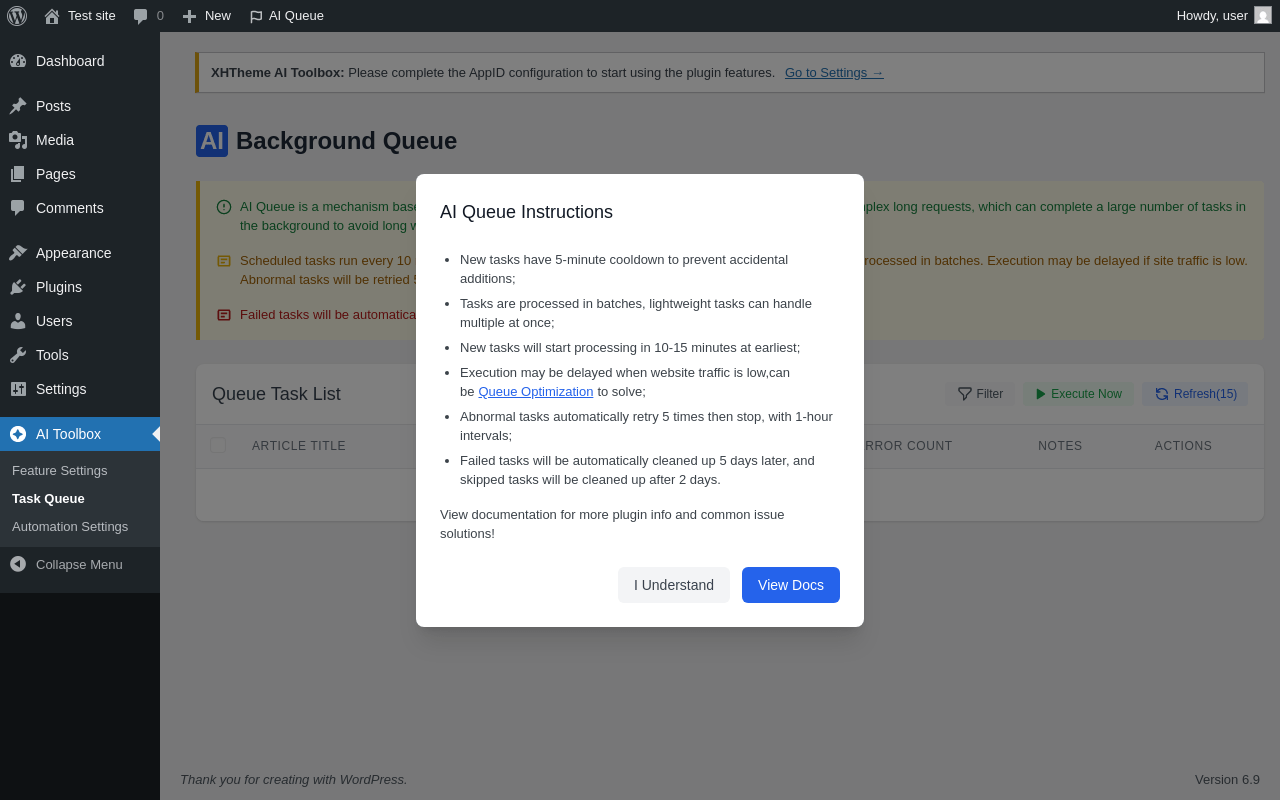This screenshot has width=1280, height=800.
Task: Open the Test site home icon
Action: tap(52, 16)
